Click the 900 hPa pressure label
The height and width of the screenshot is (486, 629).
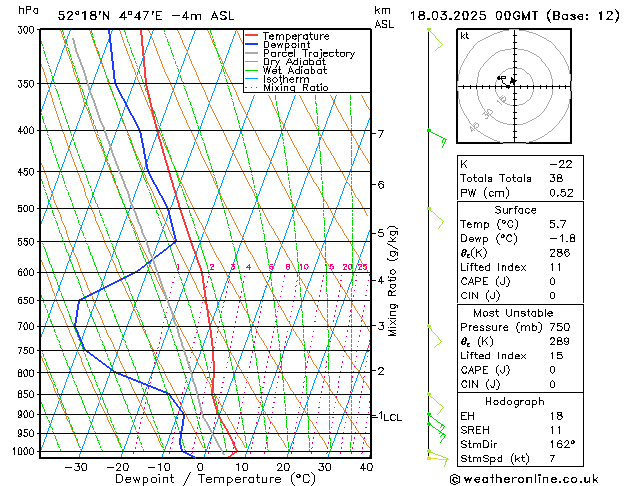[28, 414]
